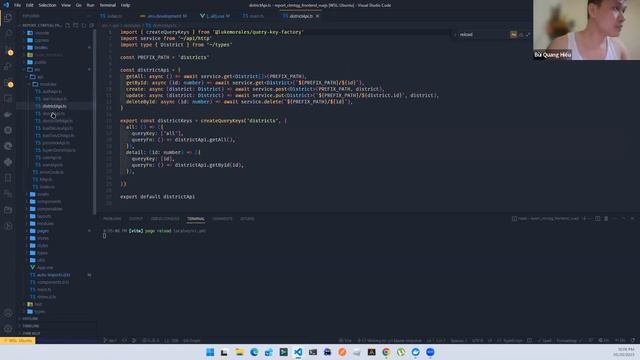640x360 pixels.
Task: Click the webcam thumbnail of Bùi Quang Hiếu
Action: coord(587,30)
